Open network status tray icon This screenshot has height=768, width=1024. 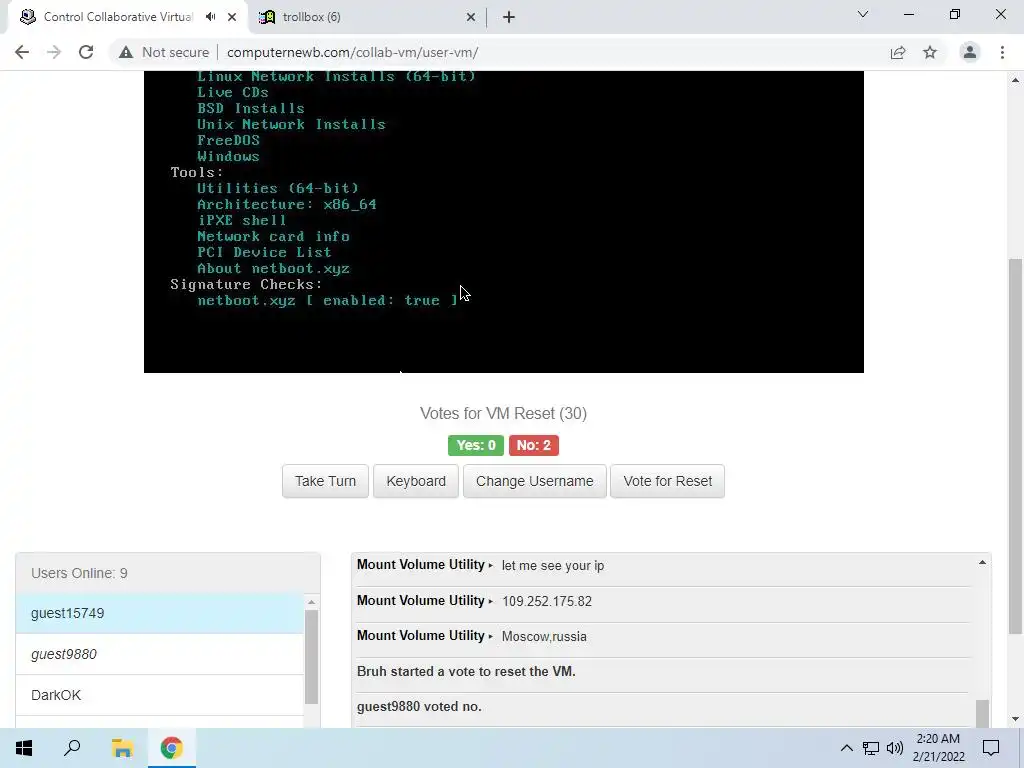pos(871,748)
